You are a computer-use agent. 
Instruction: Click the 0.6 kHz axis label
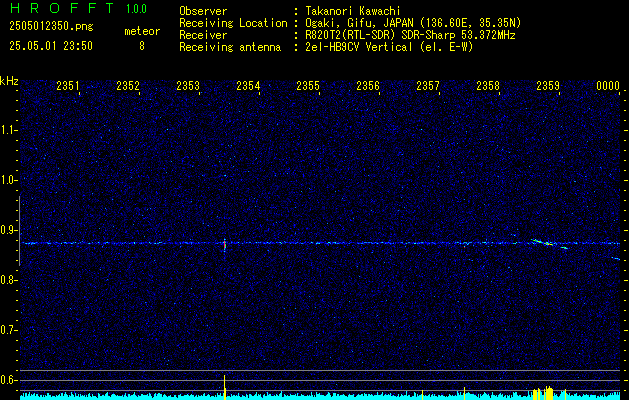pos(9,380)
